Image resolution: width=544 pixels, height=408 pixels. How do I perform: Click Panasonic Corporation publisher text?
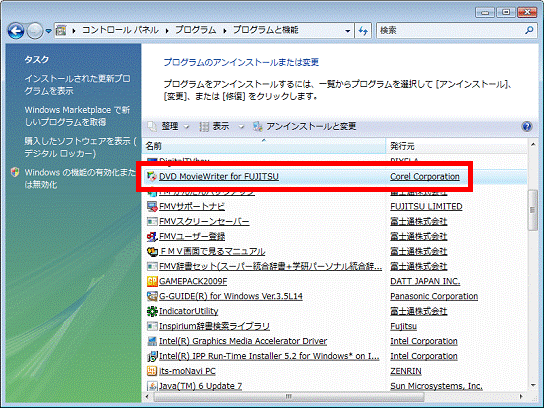(434, 296)
